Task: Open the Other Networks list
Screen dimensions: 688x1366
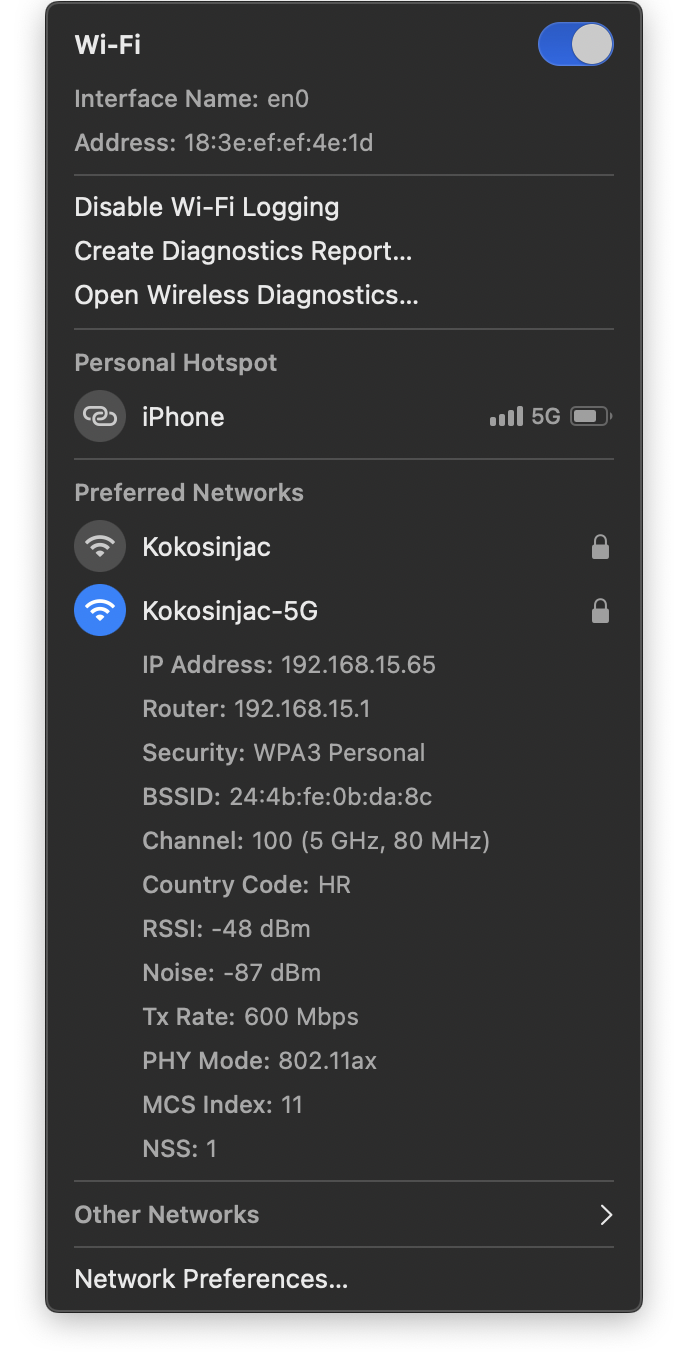Action: (167, 1215)
